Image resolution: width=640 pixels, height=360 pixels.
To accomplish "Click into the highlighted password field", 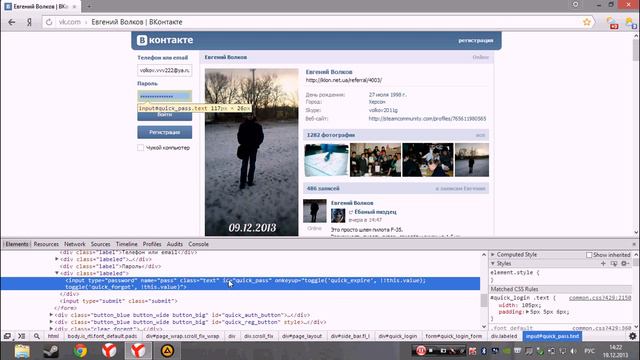I will (164, 96).
